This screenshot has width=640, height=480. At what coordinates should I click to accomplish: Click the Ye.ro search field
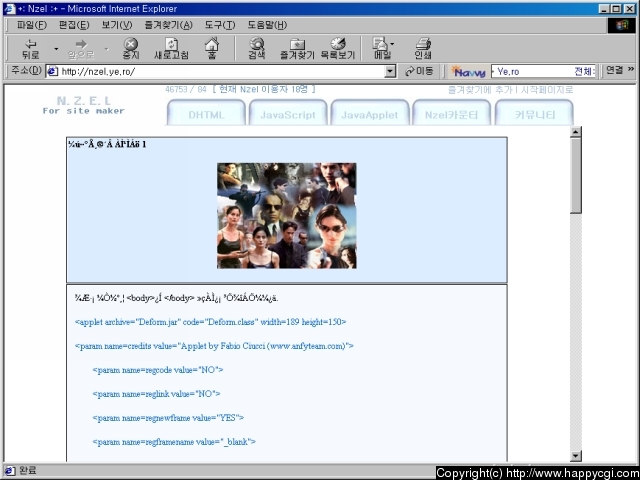[543, 72]
